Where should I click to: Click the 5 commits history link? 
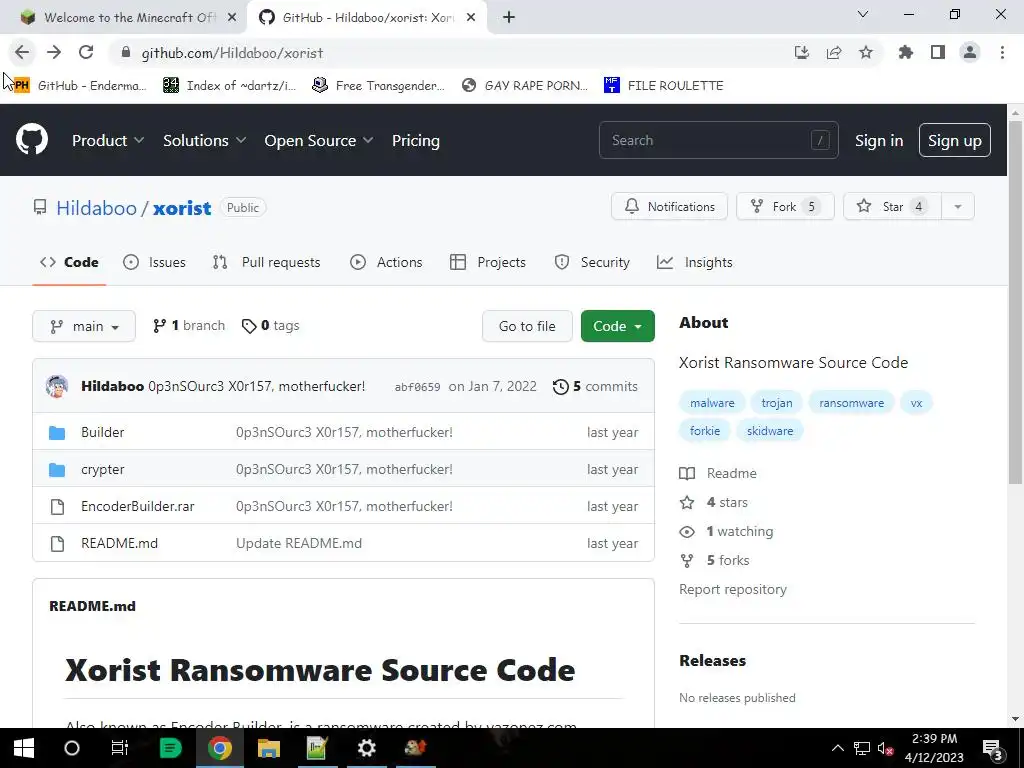(595, 386)
